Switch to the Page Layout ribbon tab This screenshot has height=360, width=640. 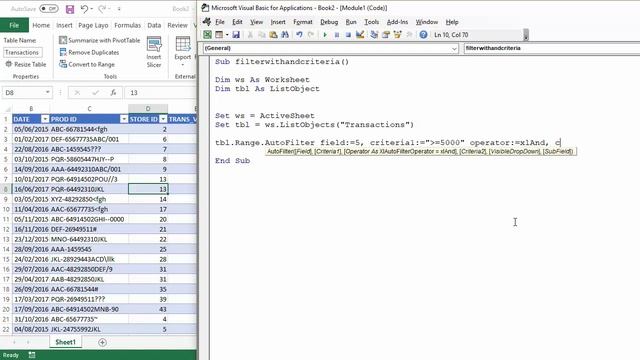[93, 25]
